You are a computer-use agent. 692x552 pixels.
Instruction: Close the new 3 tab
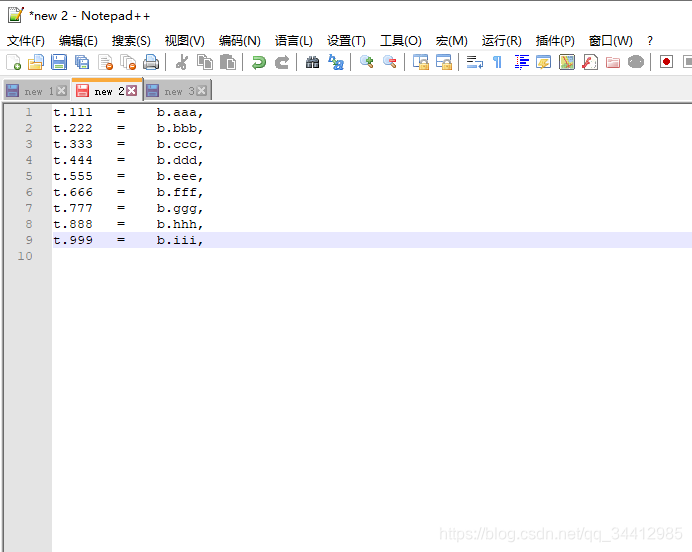tap(202, 91)
